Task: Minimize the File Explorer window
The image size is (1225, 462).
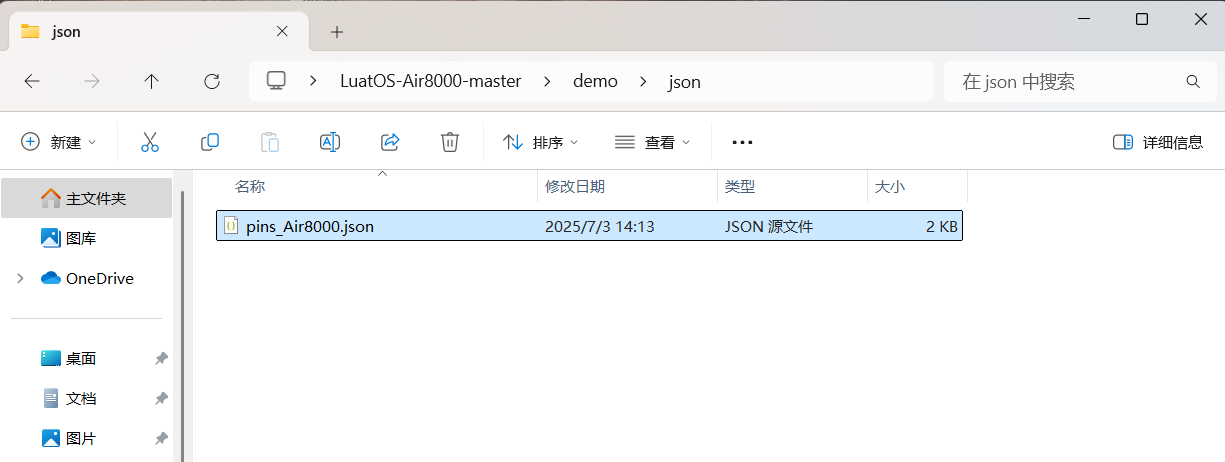Action: pyautogui.click(x=1082, y=19)
